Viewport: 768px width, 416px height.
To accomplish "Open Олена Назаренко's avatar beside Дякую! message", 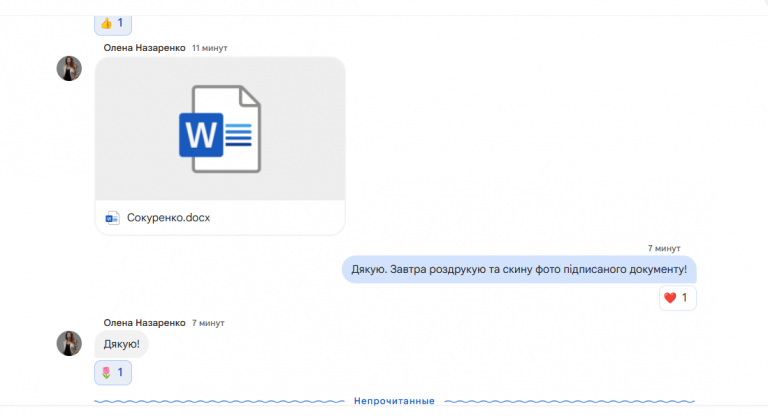I will point(69,343).
